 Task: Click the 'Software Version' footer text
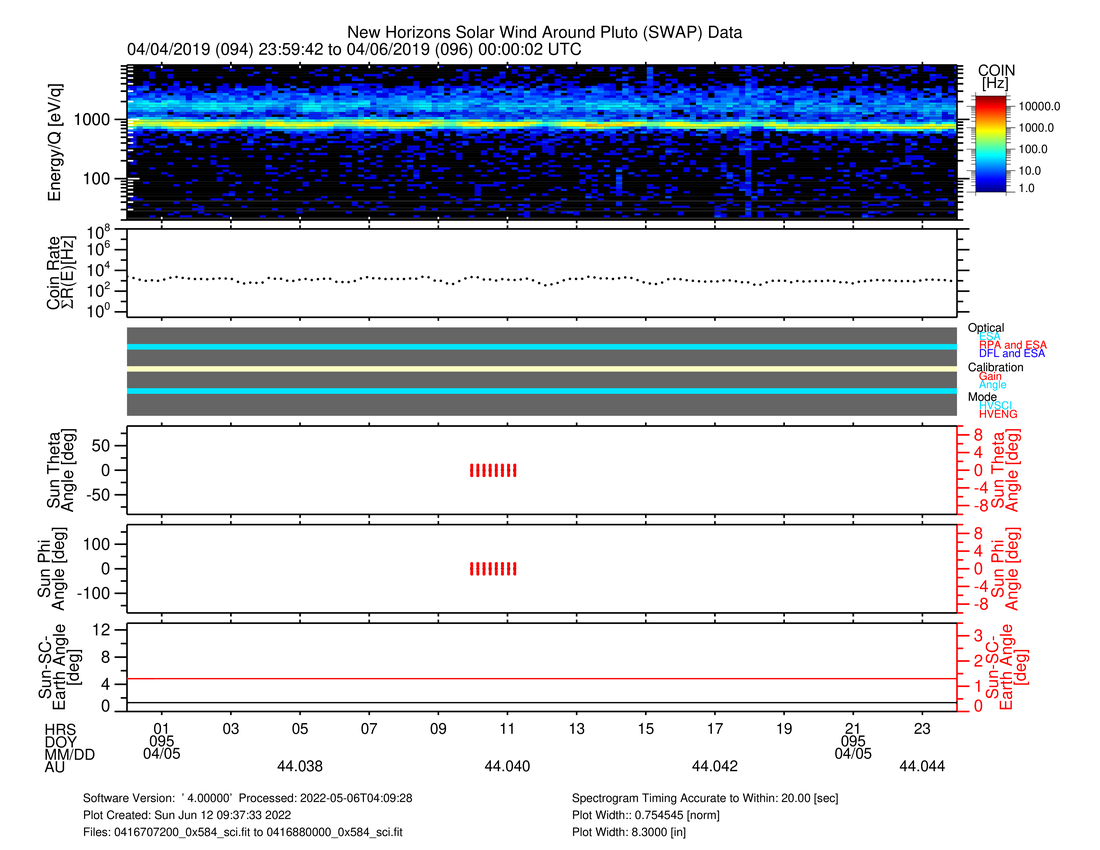pyautogui.click(x=248, y=798)
